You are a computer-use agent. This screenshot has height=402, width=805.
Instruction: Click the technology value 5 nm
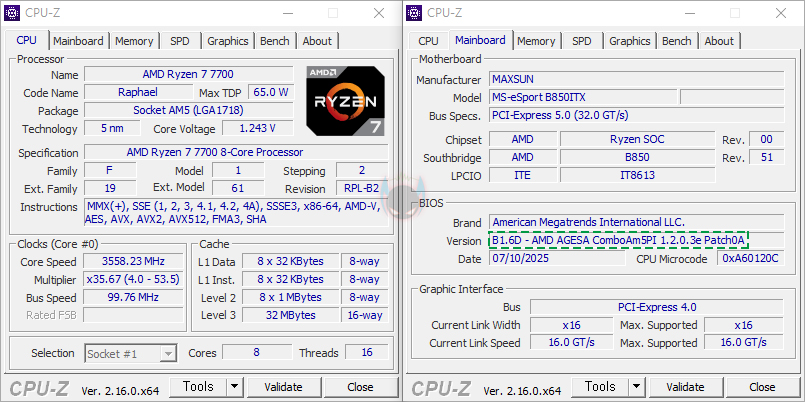[112, 128]
